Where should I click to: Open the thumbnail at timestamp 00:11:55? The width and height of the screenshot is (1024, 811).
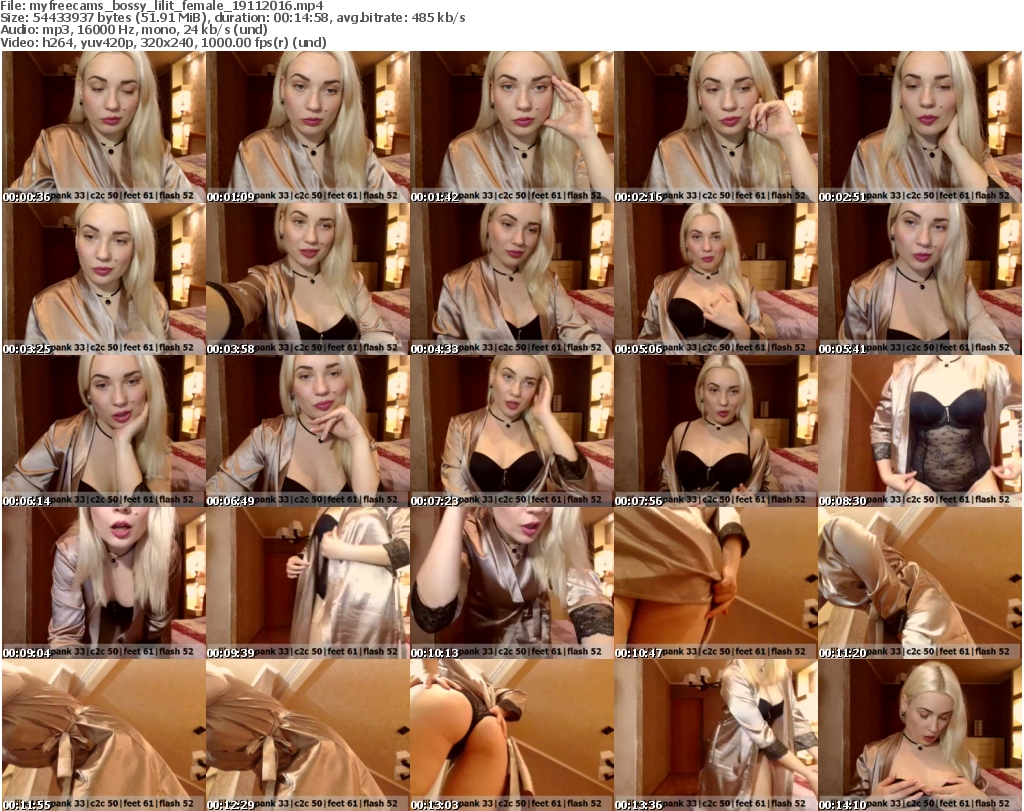[104, 736]
